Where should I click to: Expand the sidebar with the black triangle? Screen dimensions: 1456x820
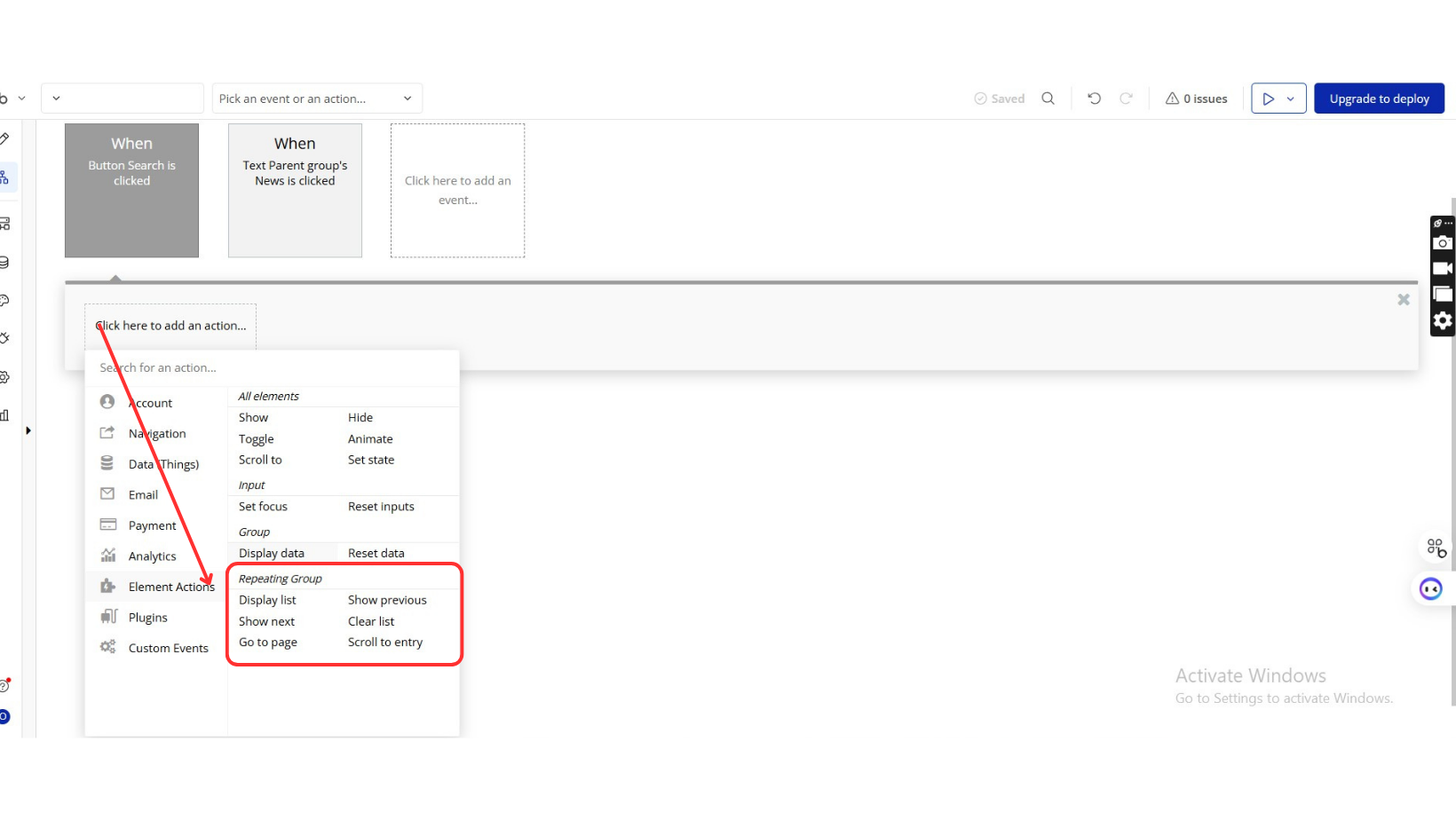click(28, 430)
